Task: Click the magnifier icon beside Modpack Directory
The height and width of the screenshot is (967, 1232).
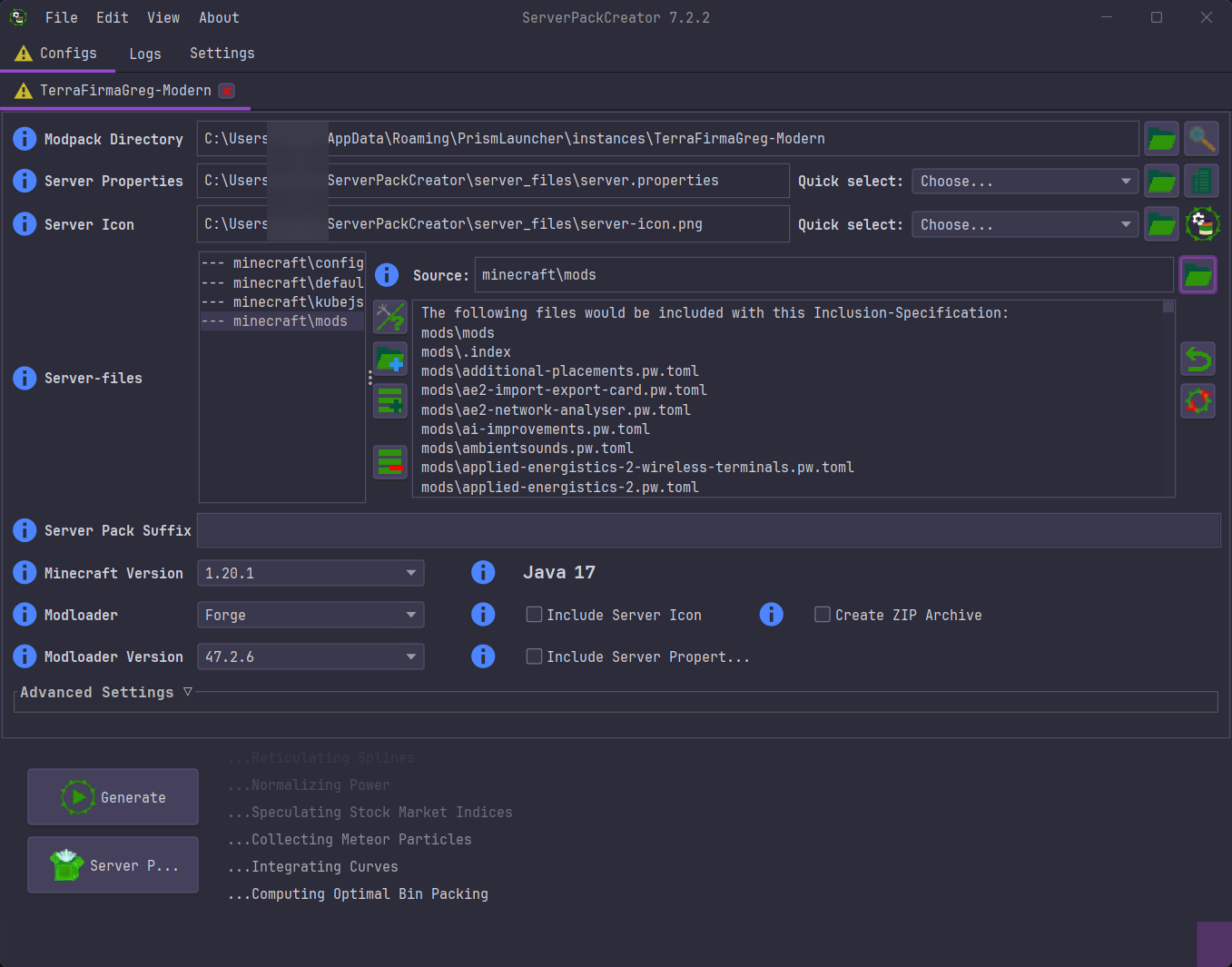Action: click(x=1201, y=139)
